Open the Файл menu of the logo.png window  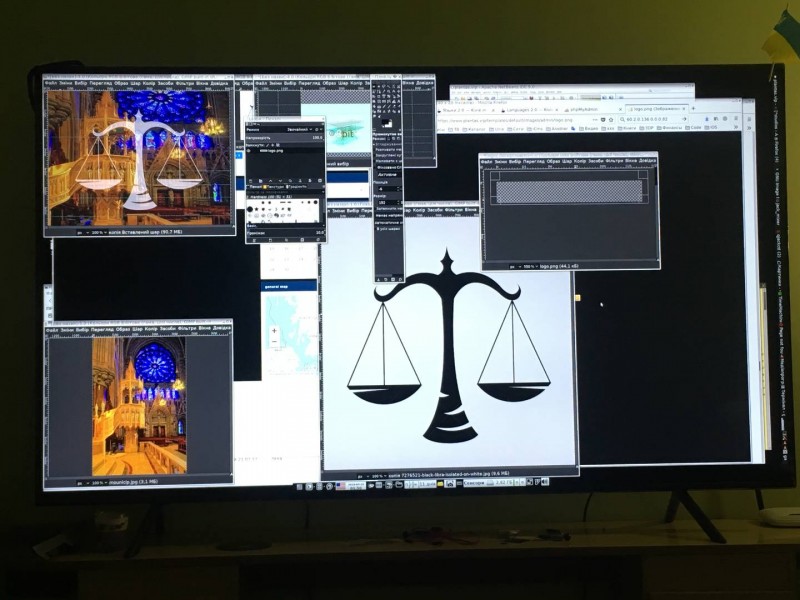(489, 159)
